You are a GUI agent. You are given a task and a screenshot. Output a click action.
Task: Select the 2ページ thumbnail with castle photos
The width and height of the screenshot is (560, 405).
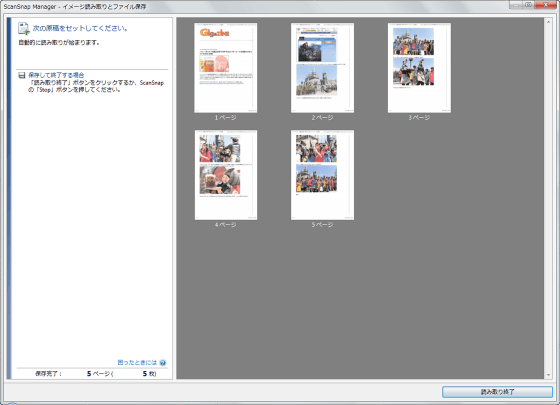[x=322, y=68]
